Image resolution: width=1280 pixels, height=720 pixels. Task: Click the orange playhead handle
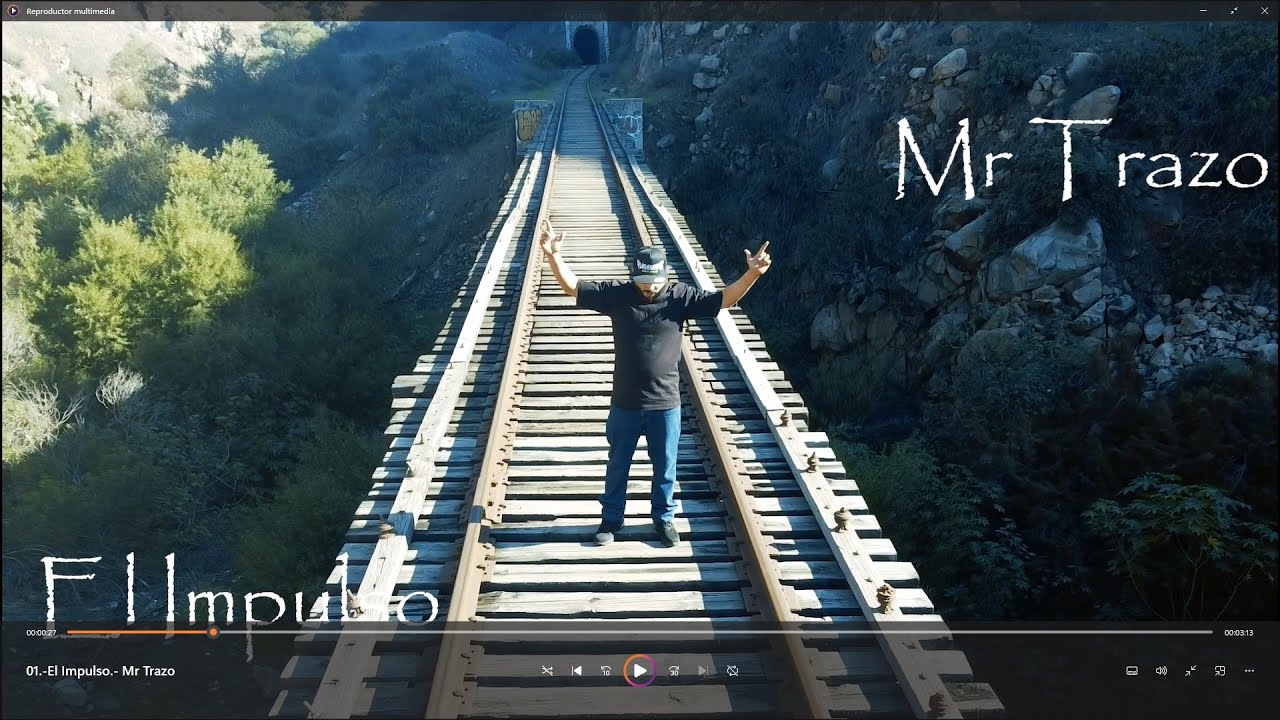(213, 632)
